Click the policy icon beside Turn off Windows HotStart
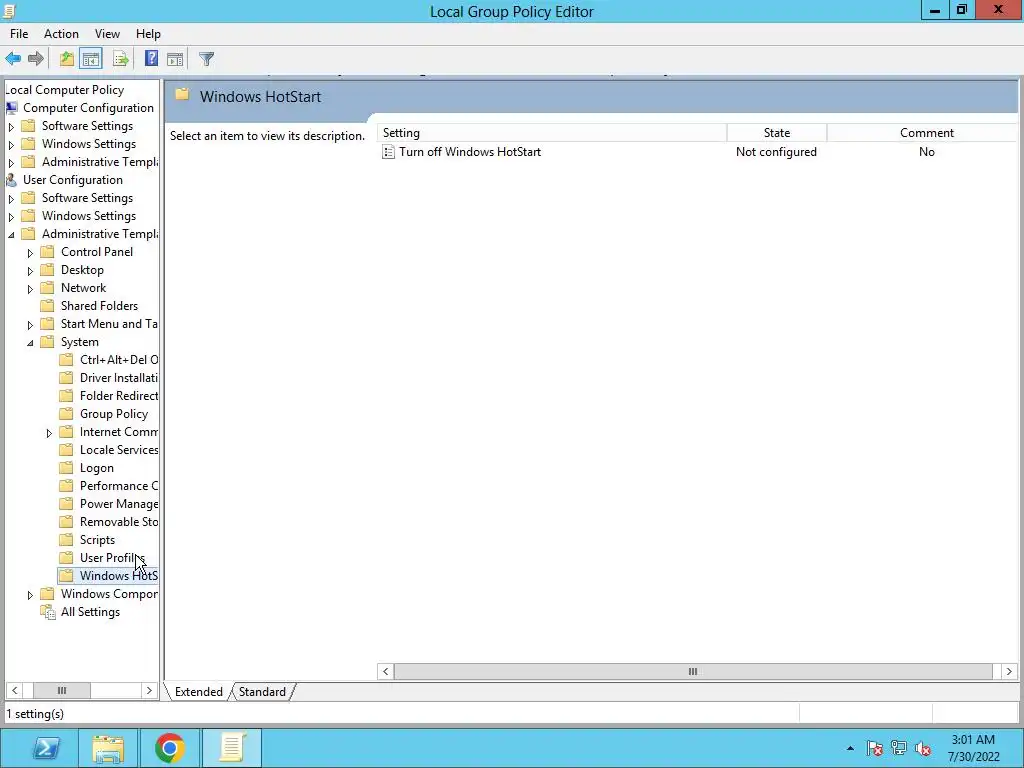Image resolution: width=1024 pixels, height=768 pixels. click(389, 152)
